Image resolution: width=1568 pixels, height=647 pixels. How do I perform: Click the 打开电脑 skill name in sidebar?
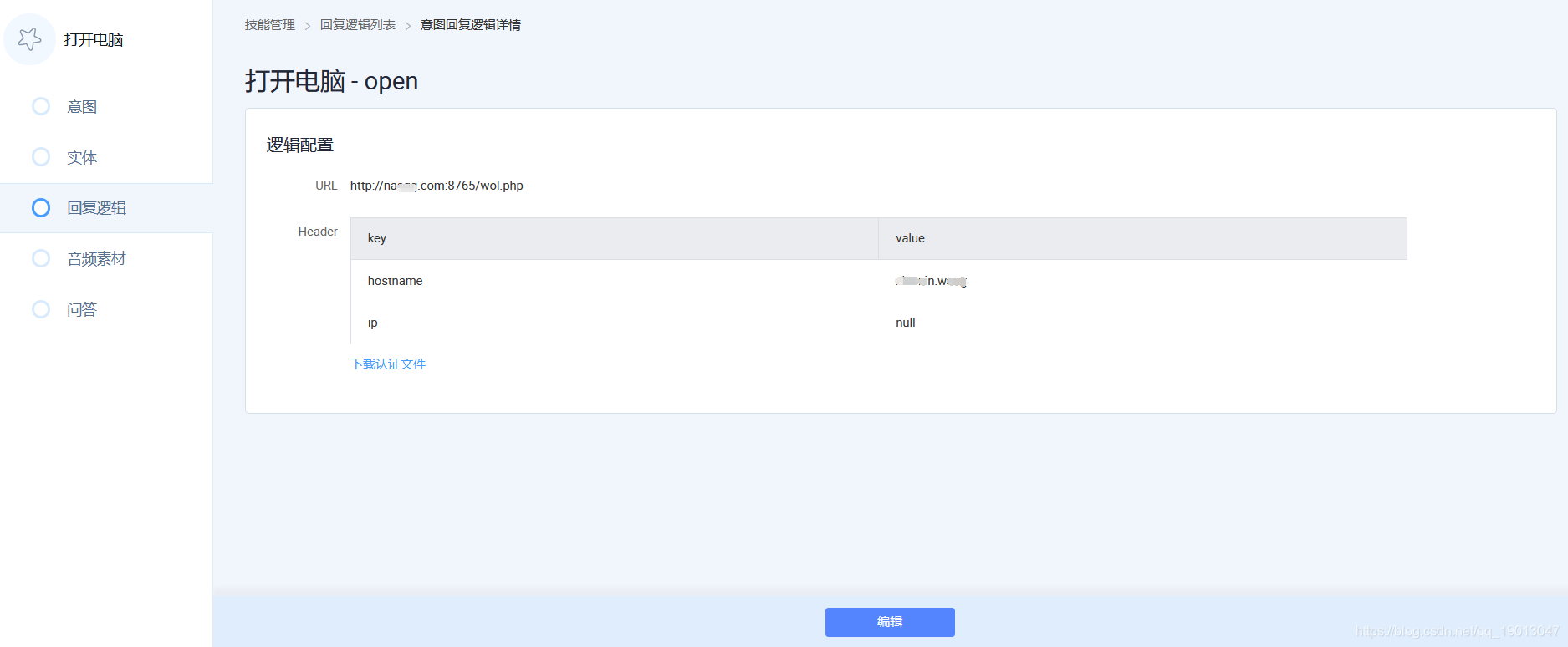tap(94, 40)
